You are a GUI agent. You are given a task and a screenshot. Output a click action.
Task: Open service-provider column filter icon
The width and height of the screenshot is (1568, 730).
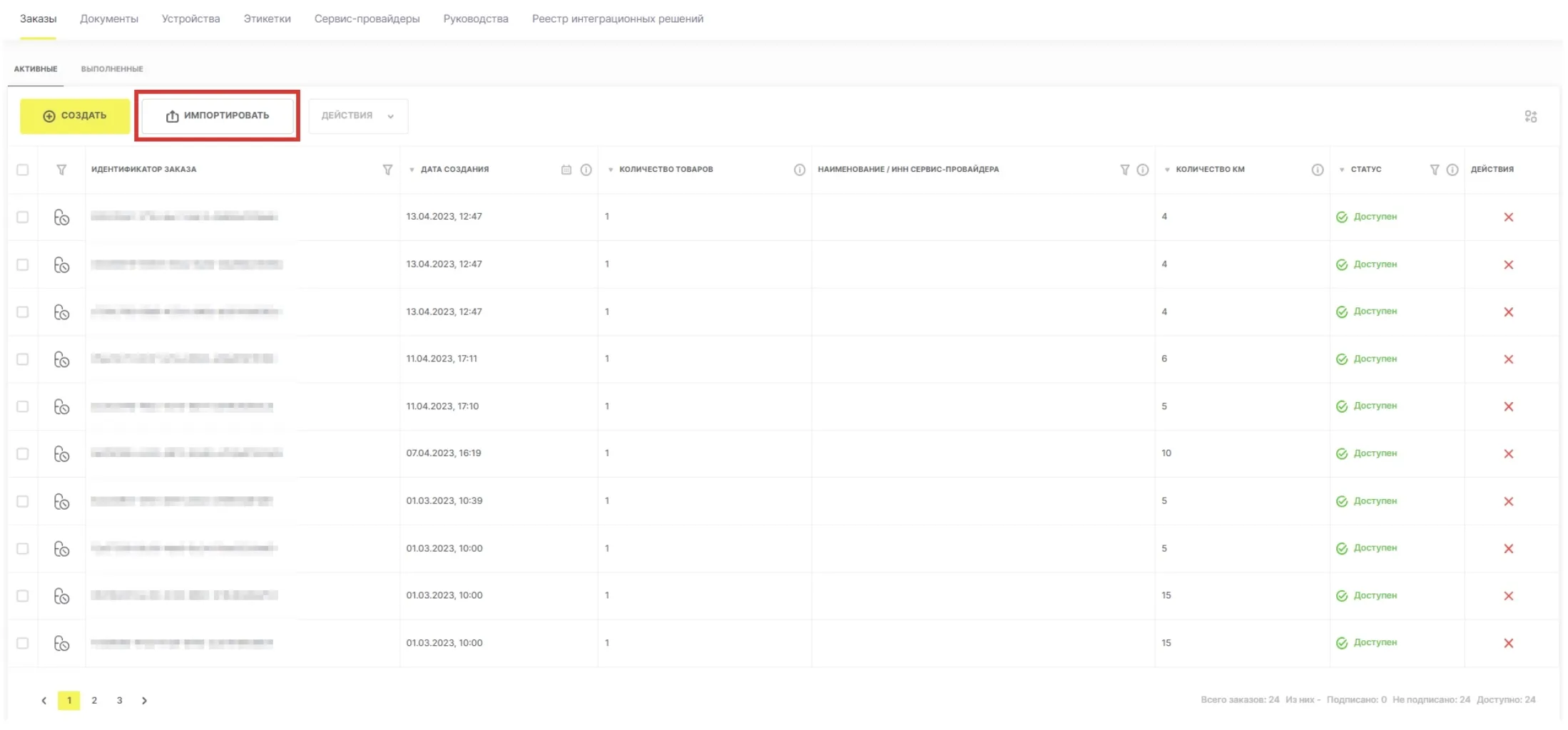tap(1124, 170)
